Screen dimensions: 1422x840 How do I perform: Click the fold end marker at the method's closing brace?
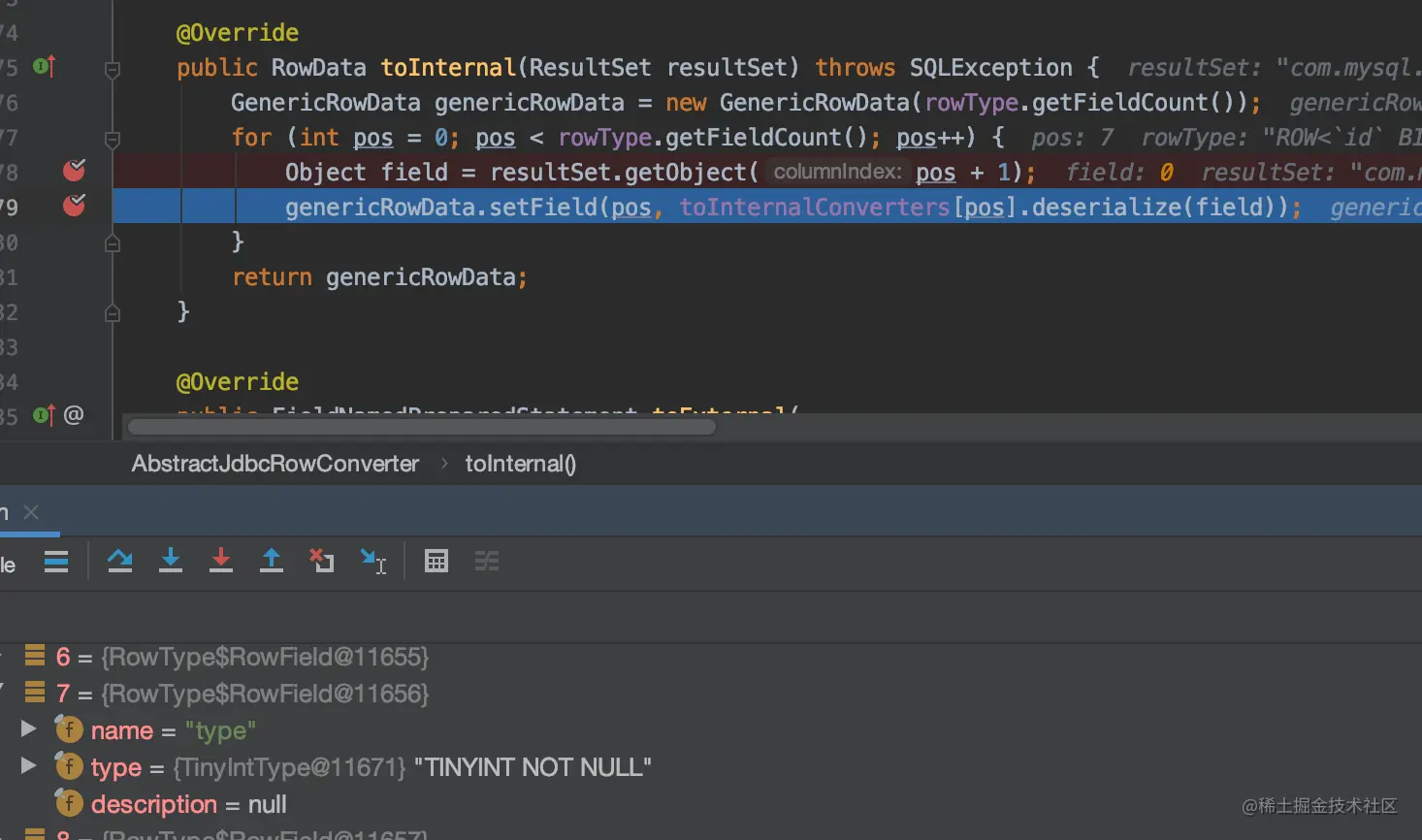(113, 312)
